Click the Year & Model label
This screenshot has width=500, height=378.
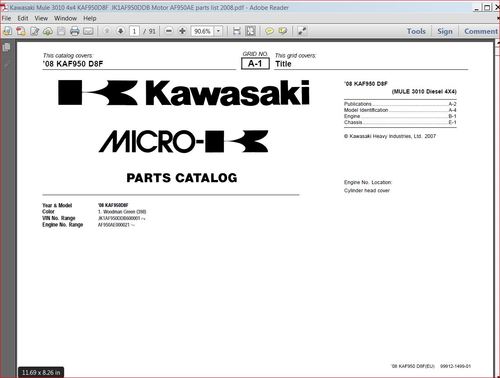[x=57, y=205]
